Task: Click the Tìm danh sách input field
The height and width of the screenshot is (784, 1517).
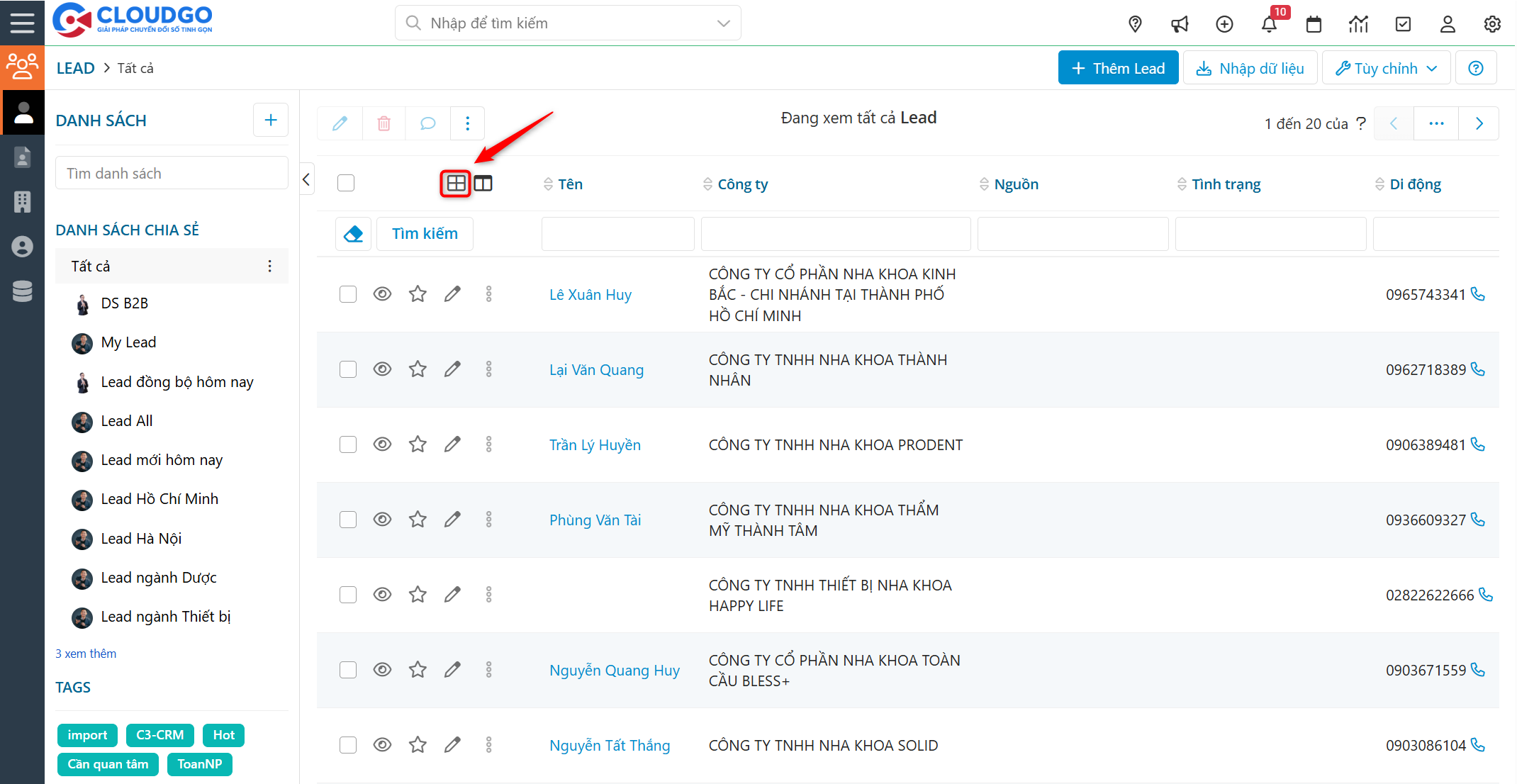Action: click(x=172, y=174)
